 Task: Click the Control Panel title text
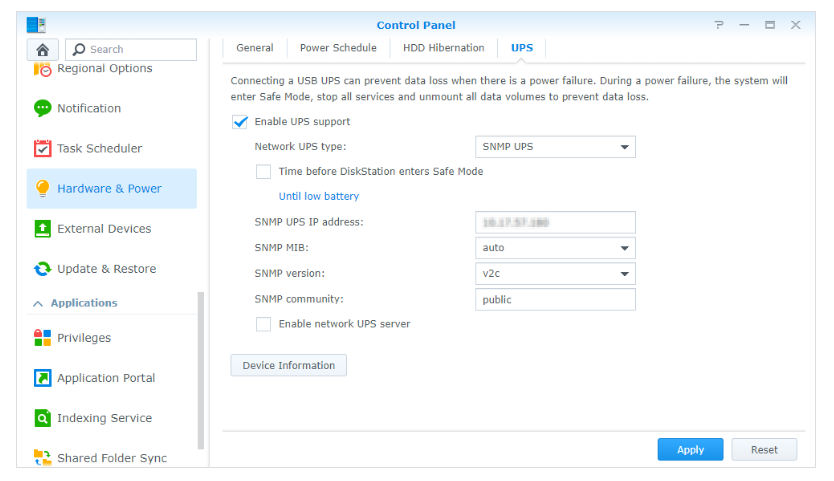coord(416,25)
